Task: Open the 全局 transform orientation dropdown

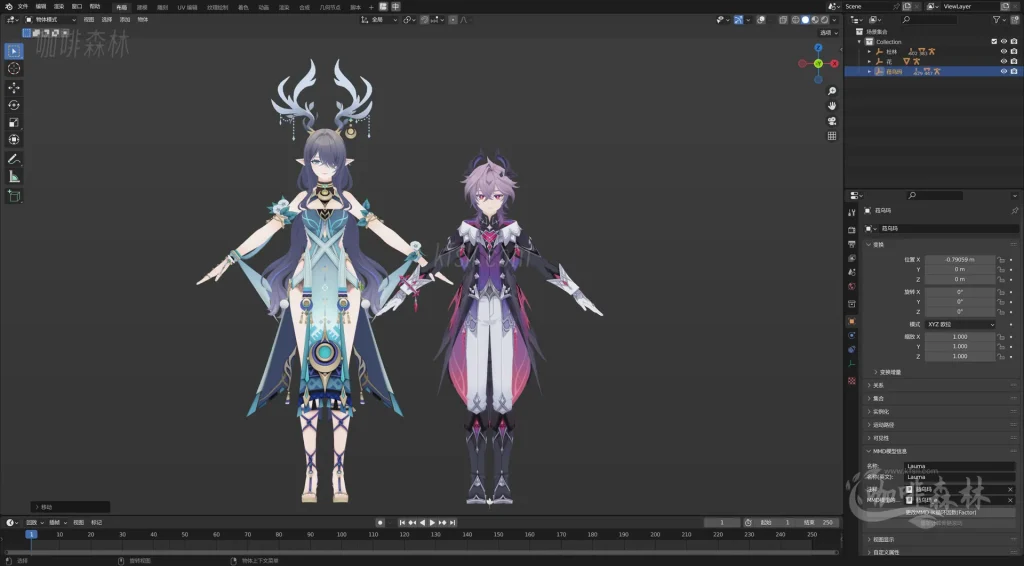Action: 379,20
